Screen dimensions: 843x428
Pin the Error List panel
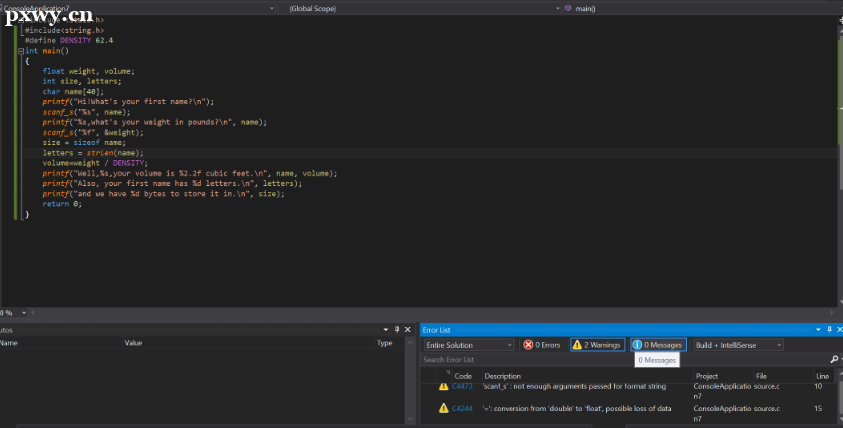[x=829, y=329]
